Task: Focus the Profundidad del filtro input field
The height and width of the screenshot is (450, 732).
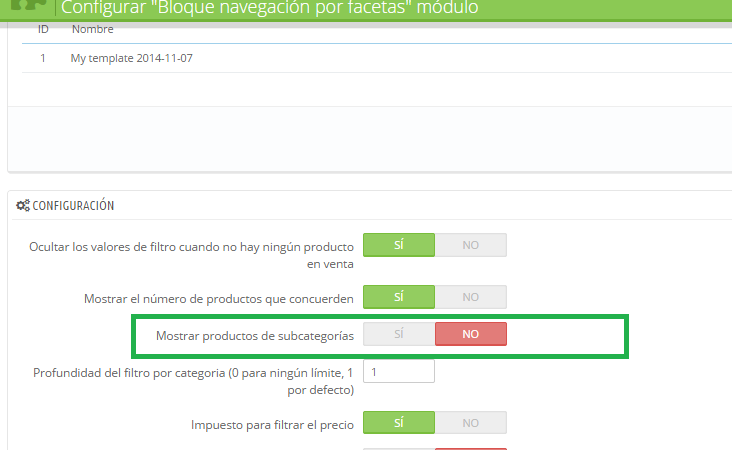Action: point(398,371)
